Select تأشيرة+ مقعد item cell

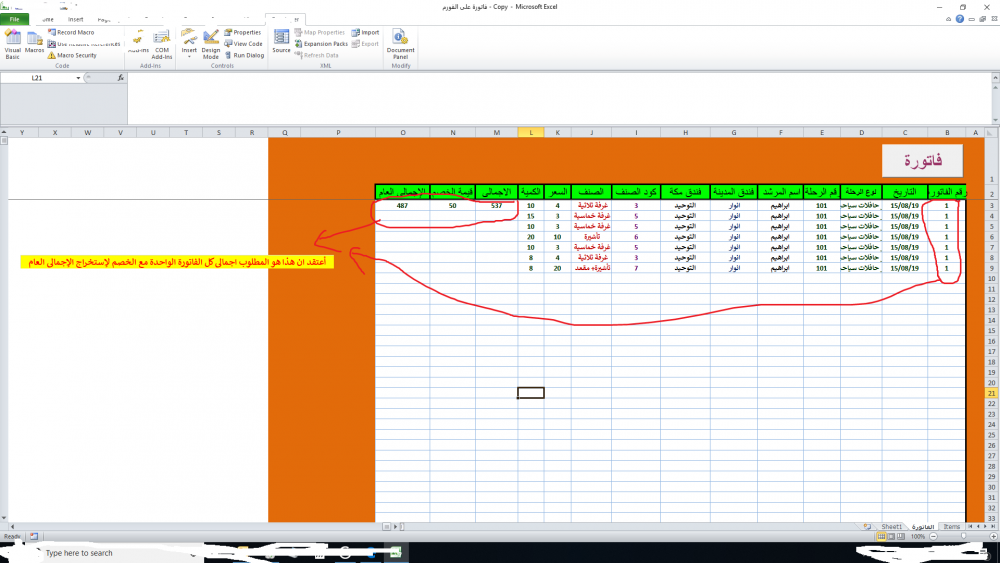click(x=591, y=268)
